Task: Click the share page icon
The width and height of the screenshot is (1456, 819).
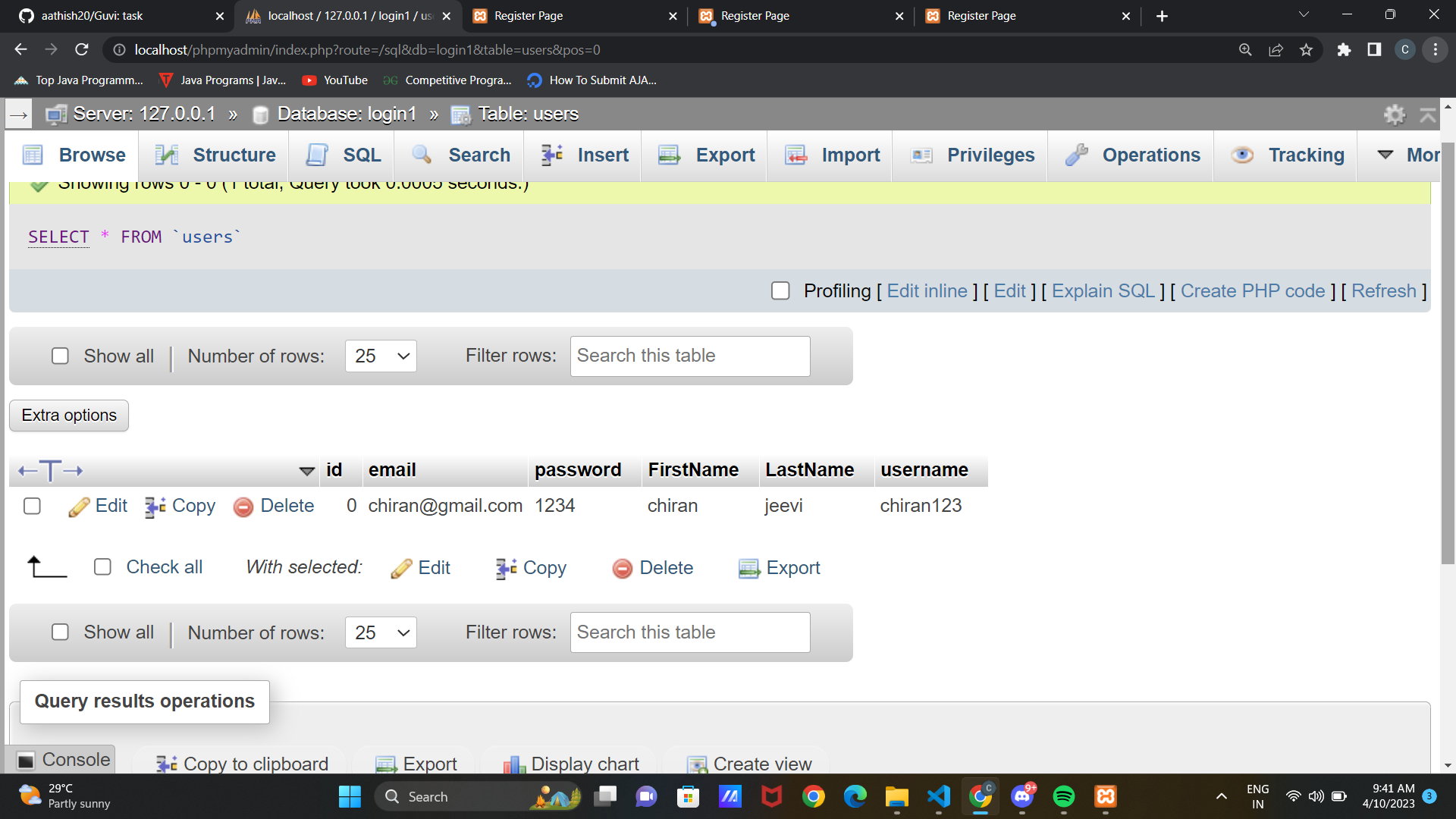Action: [1276, 50]
